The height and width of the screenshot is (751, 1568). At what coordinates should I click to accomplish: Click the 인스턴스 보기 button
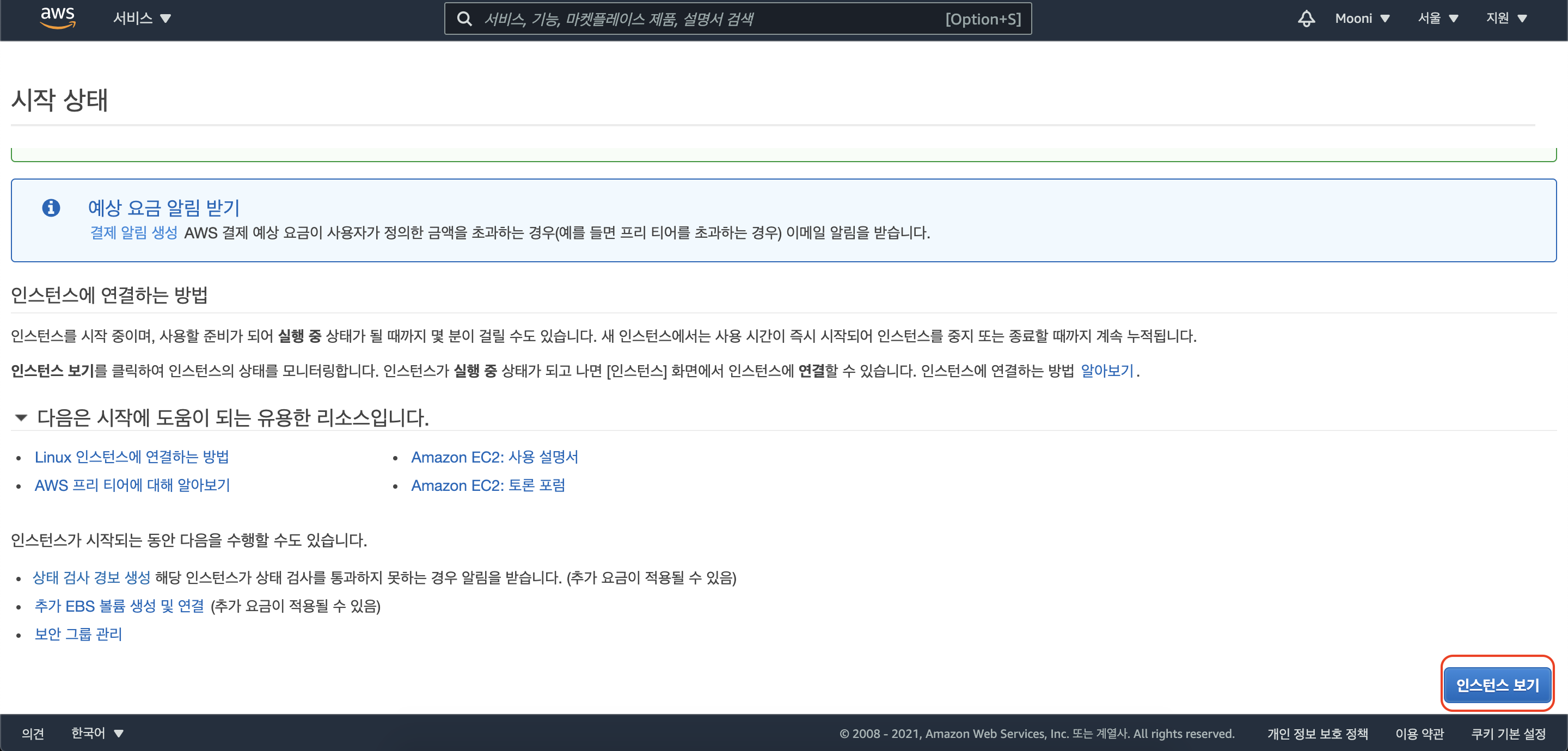1497,685
